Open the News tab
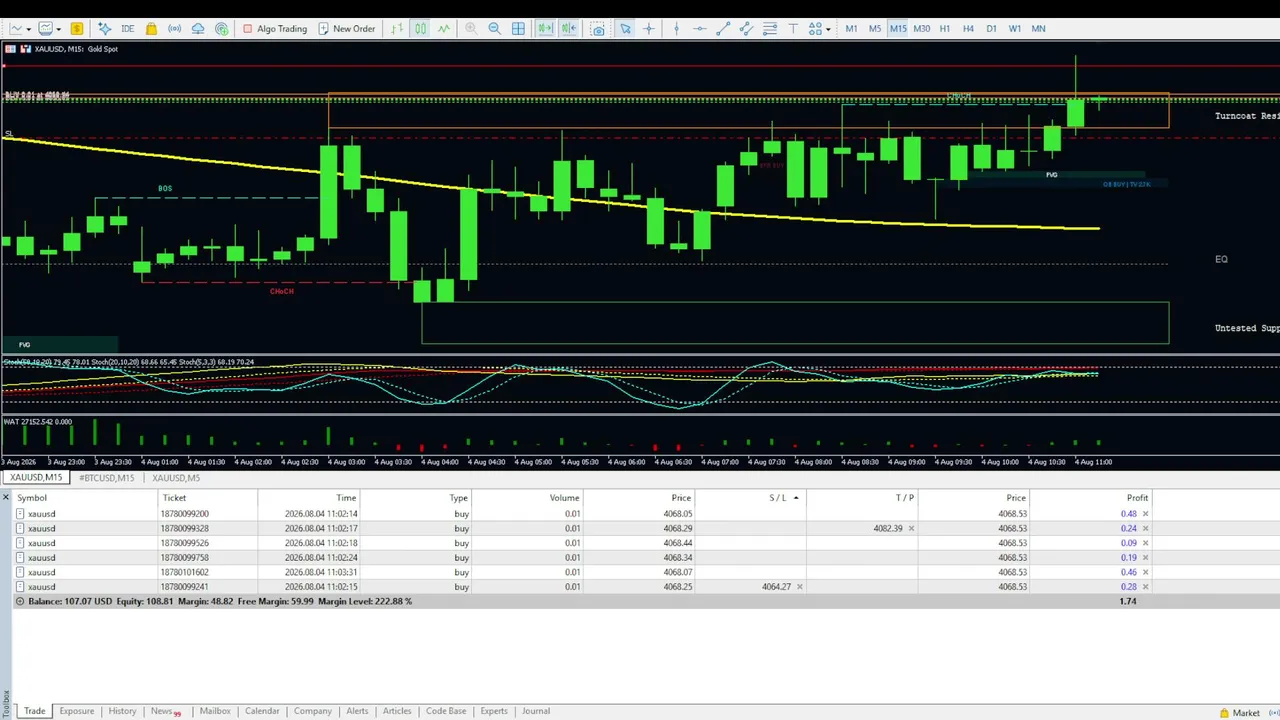The height and width of the screenshot is (720, 1280). [165, 711]
